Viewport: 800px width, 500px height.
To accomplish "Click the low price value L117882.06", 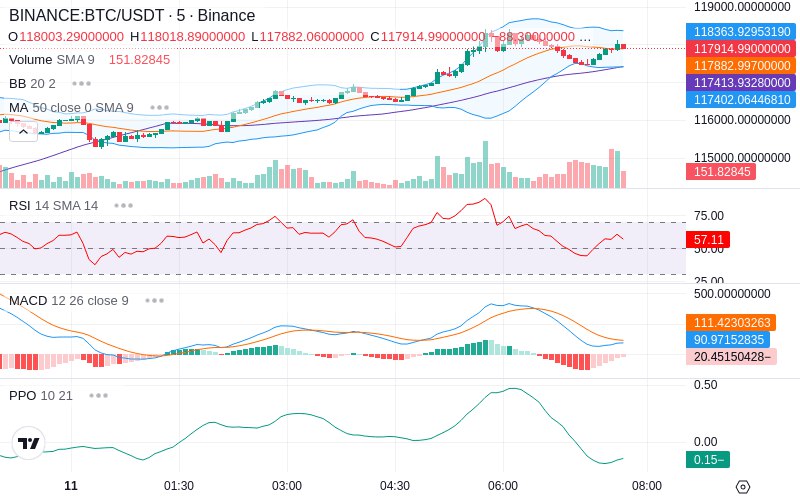I will (x=308, y=37).
